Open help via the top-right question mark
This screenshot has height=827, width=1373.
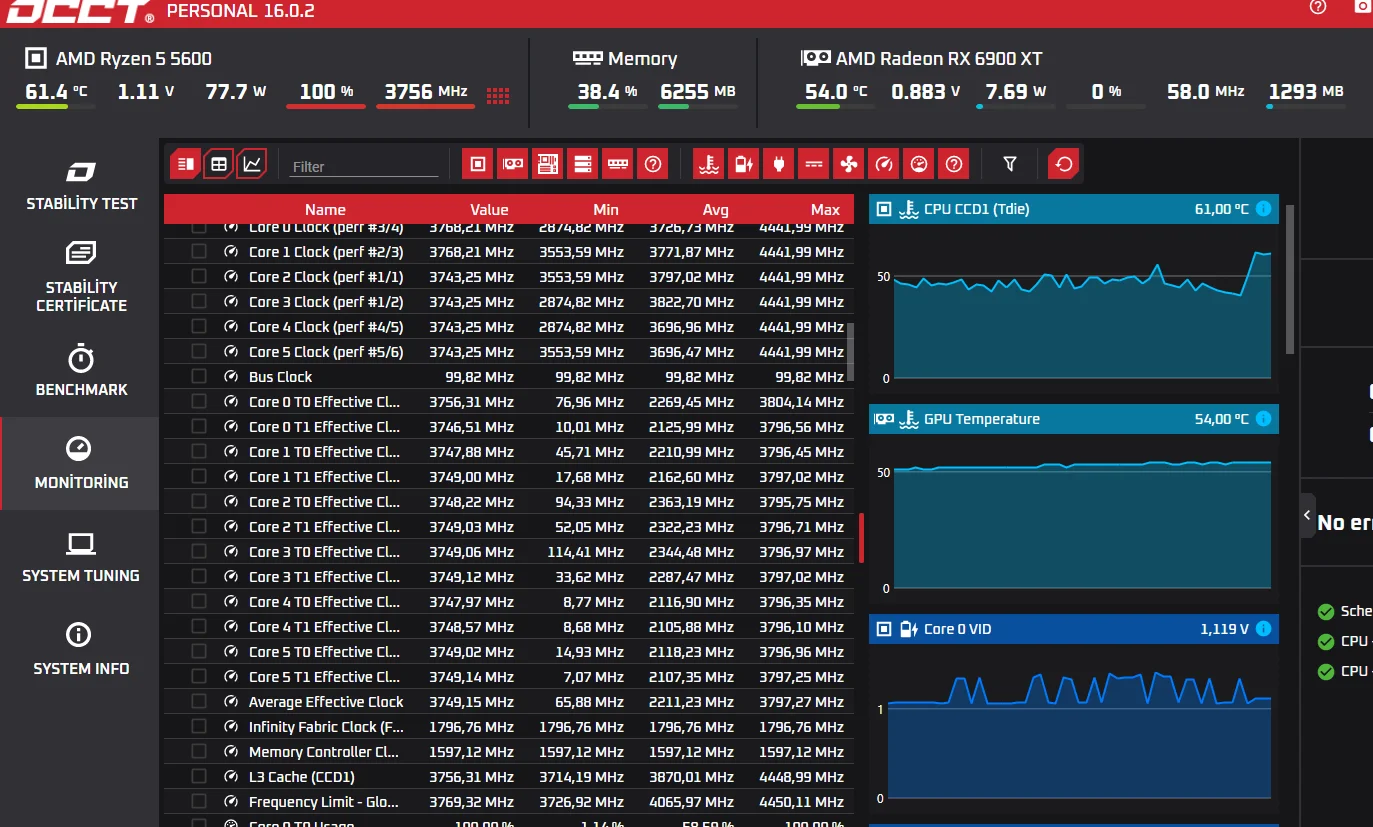click(x=1318, y=7)
